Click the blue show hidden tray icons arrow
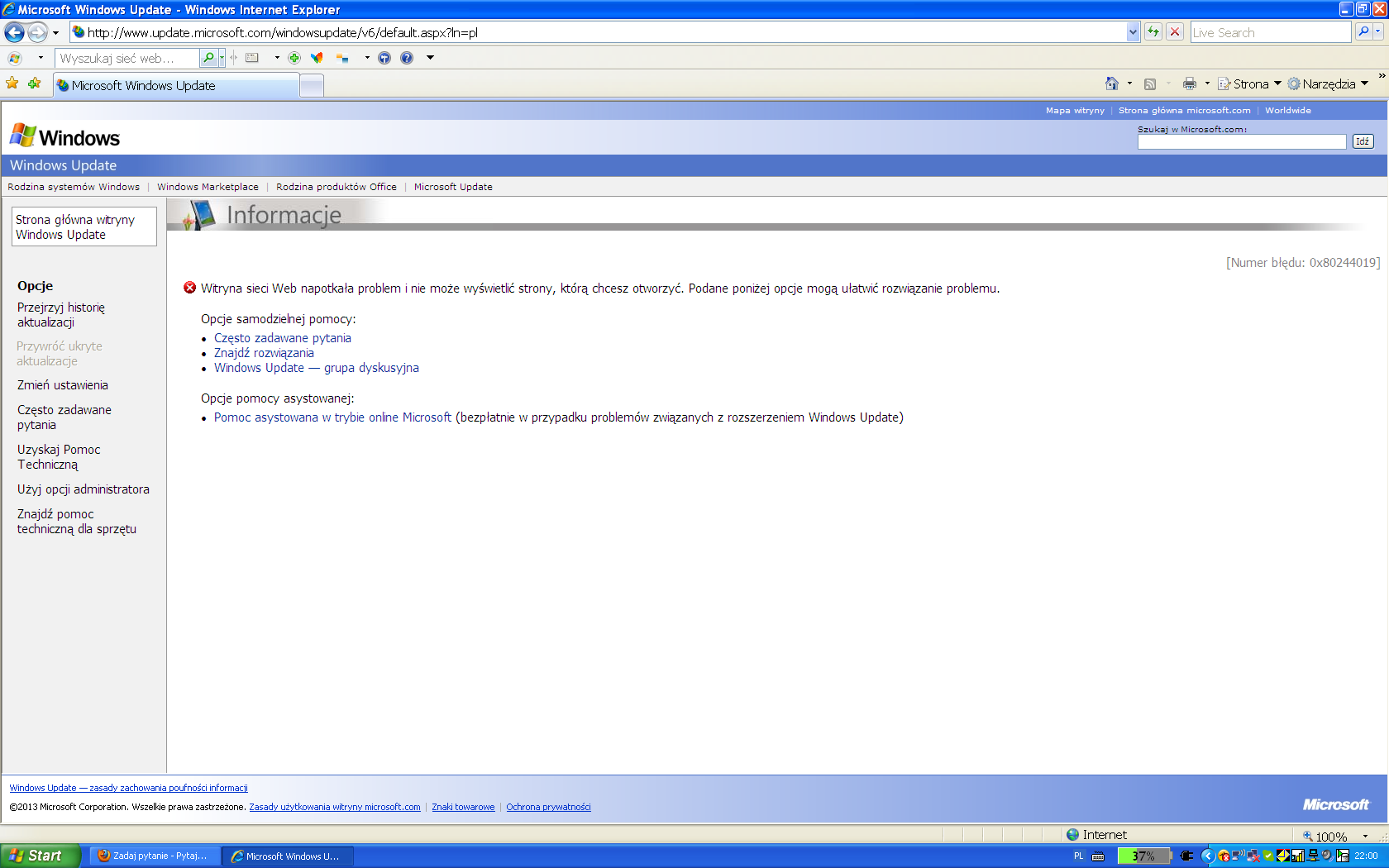This screenshot has width=1389, height=868. click(1208, 856)
